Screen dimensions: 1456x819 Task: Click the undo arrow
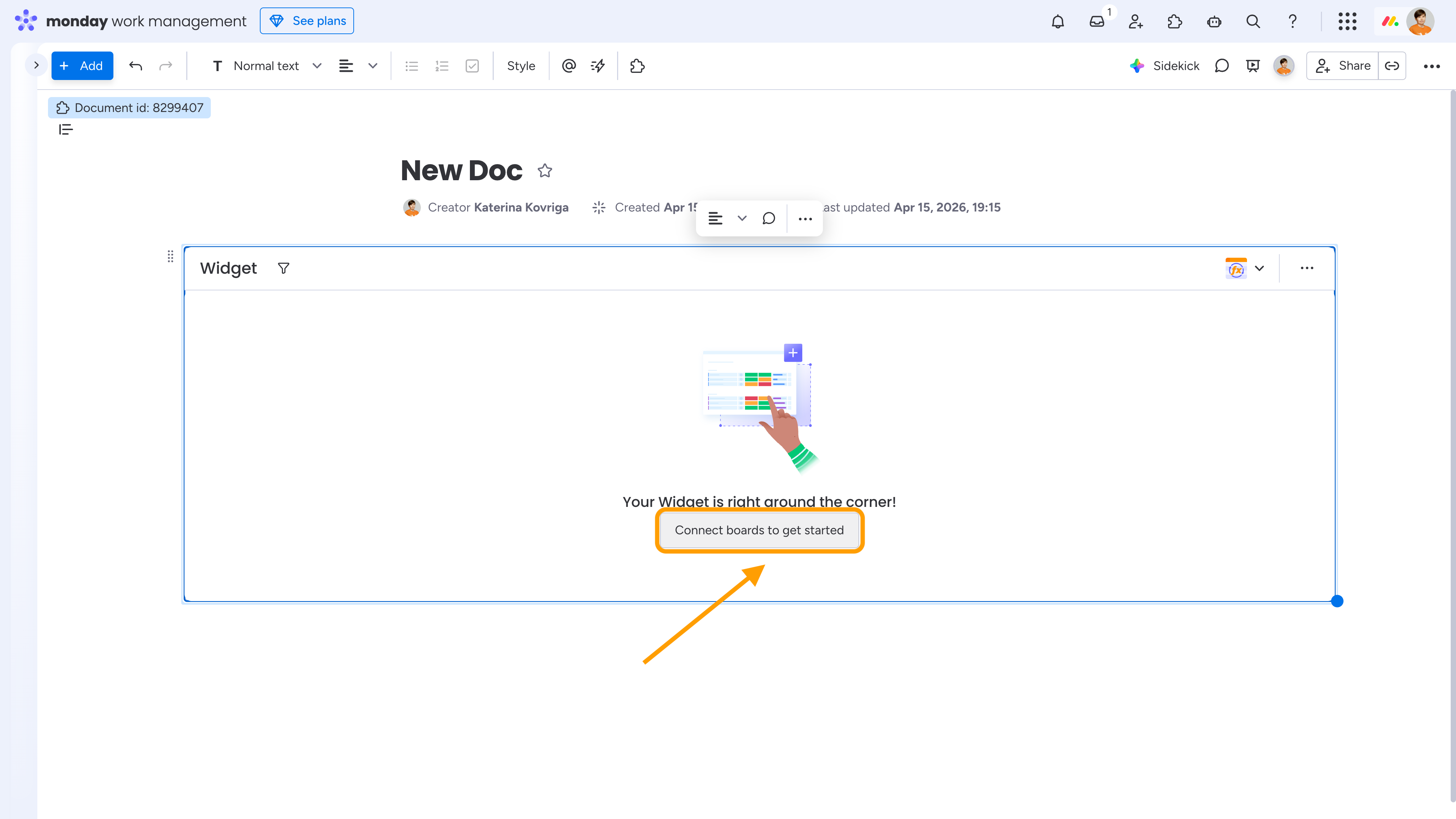pos(136,66)
